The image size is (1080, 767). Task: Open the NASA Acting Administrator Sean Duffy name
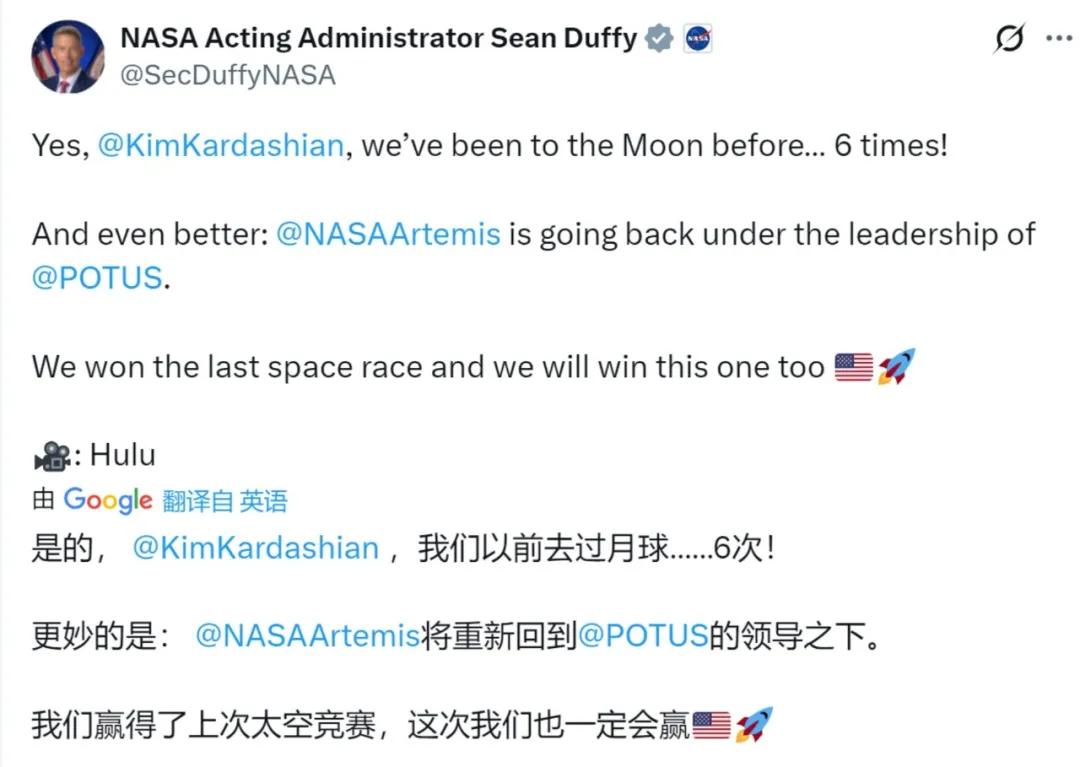click(x=378, y=38)
